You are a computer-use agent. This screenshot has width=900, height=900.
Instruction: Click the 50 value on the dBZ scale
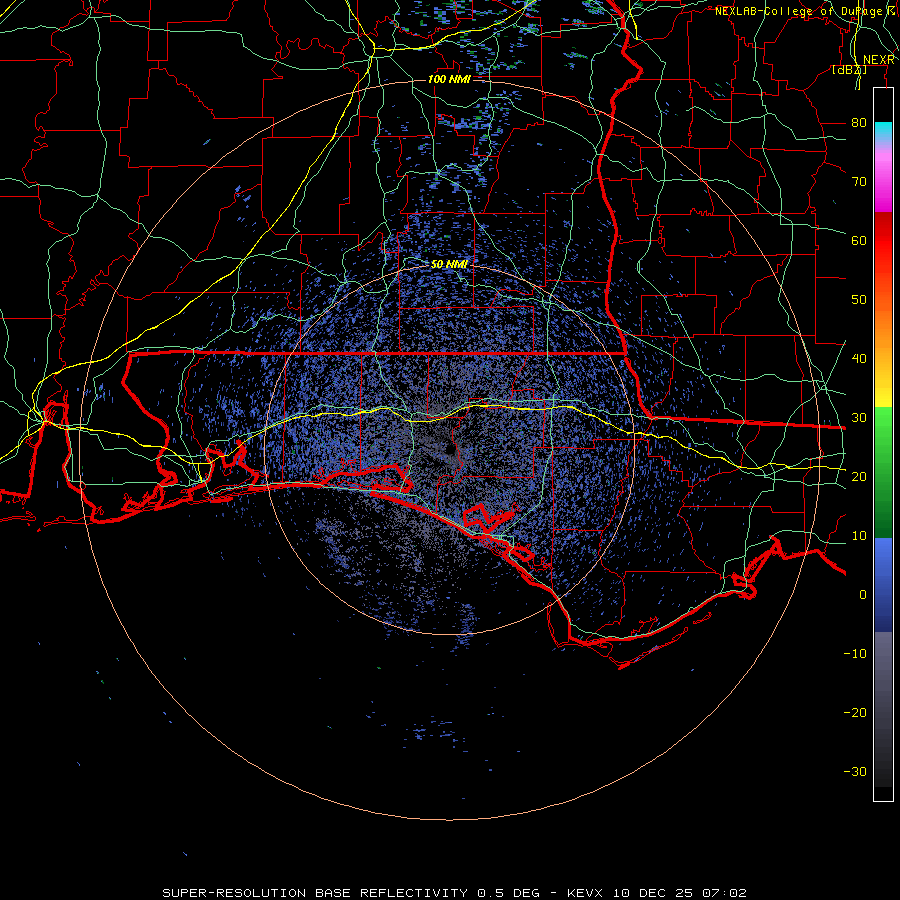(859, 300)
